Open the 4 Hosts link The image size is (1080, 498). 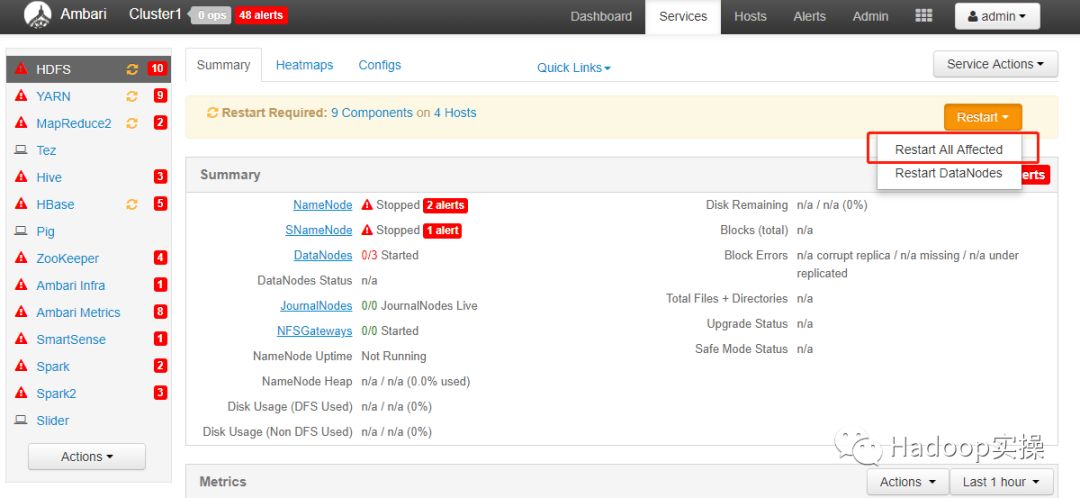(x=455, y=113)
